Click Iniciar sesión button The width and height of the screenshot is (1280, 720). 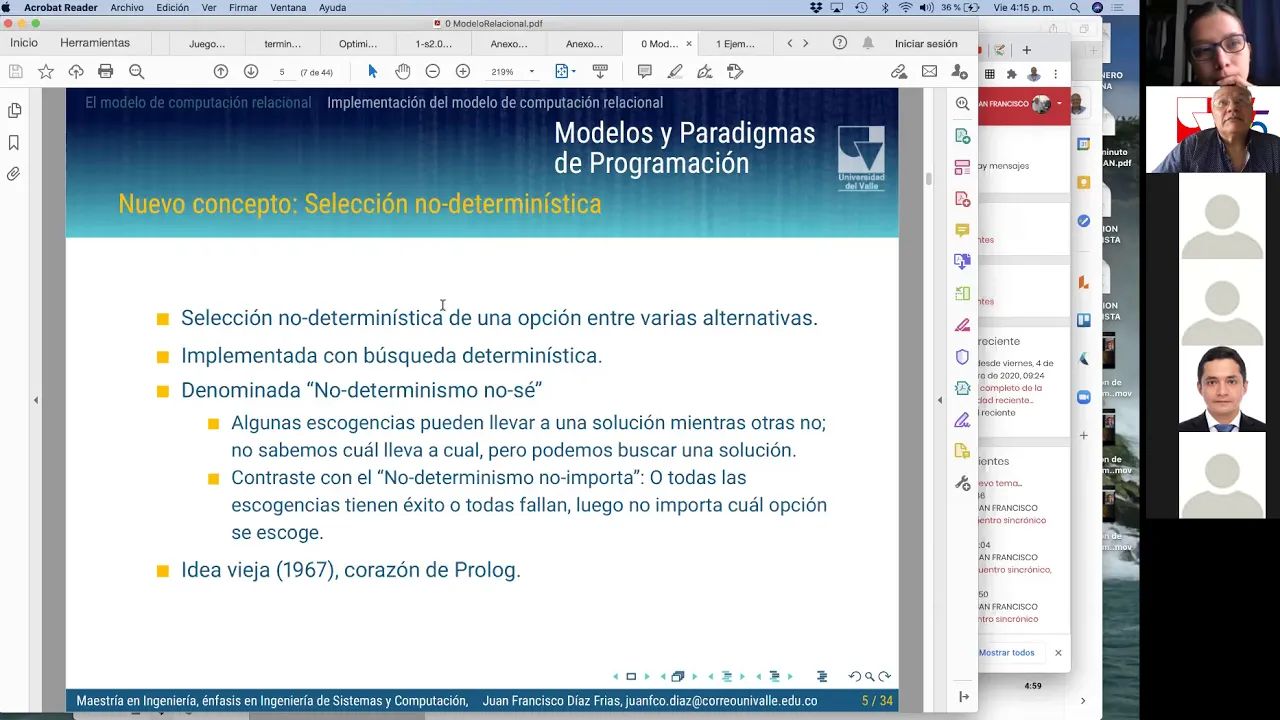point(926,44)
